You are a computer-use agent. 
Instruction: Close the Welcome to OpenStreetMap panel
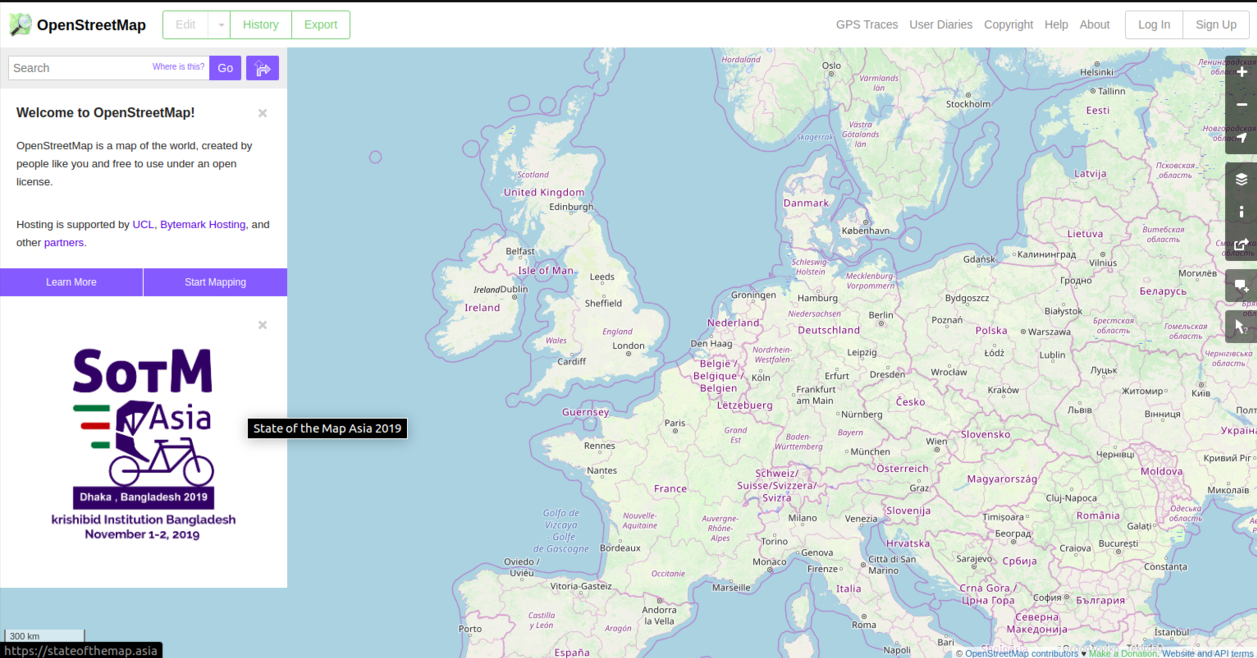coord(262,113)
